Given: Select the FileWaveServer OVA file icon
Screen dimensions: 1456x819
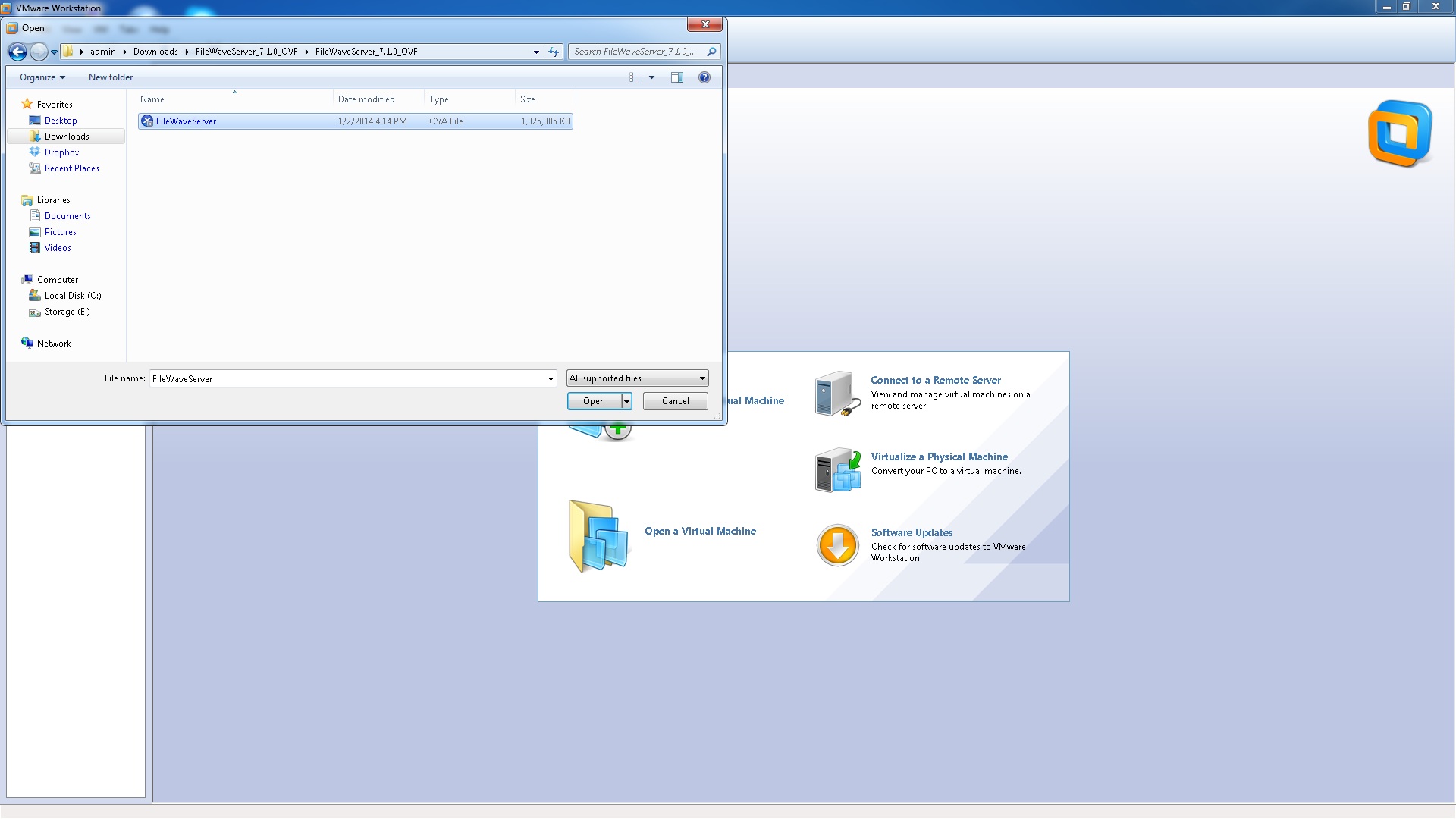Looking at the screenshot, I should pyautogui.click(x=147, y=121).
